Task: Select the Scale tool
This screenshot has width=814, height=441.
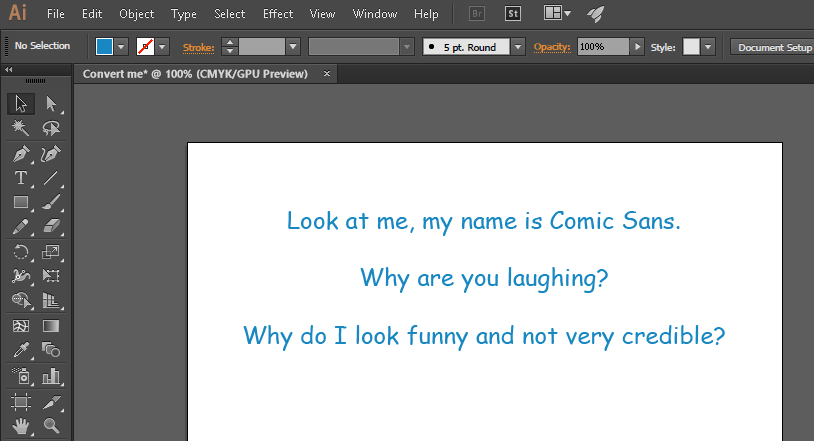Action: [51, 252]
